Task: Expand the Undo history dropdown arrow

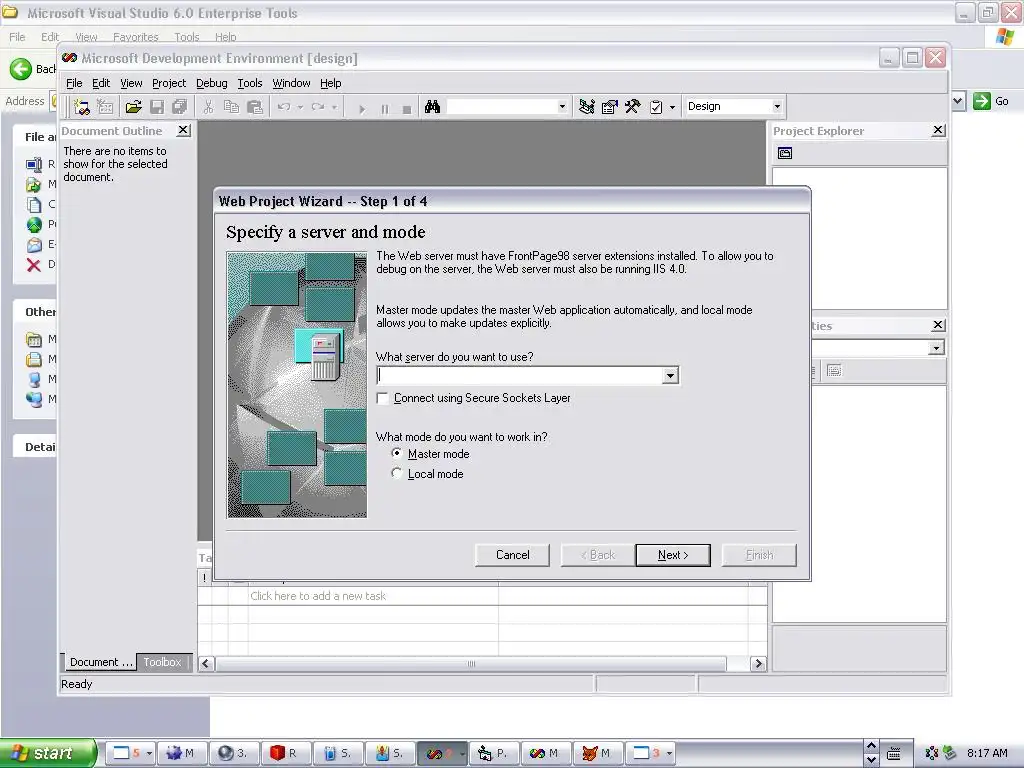Action: (300, 106)
